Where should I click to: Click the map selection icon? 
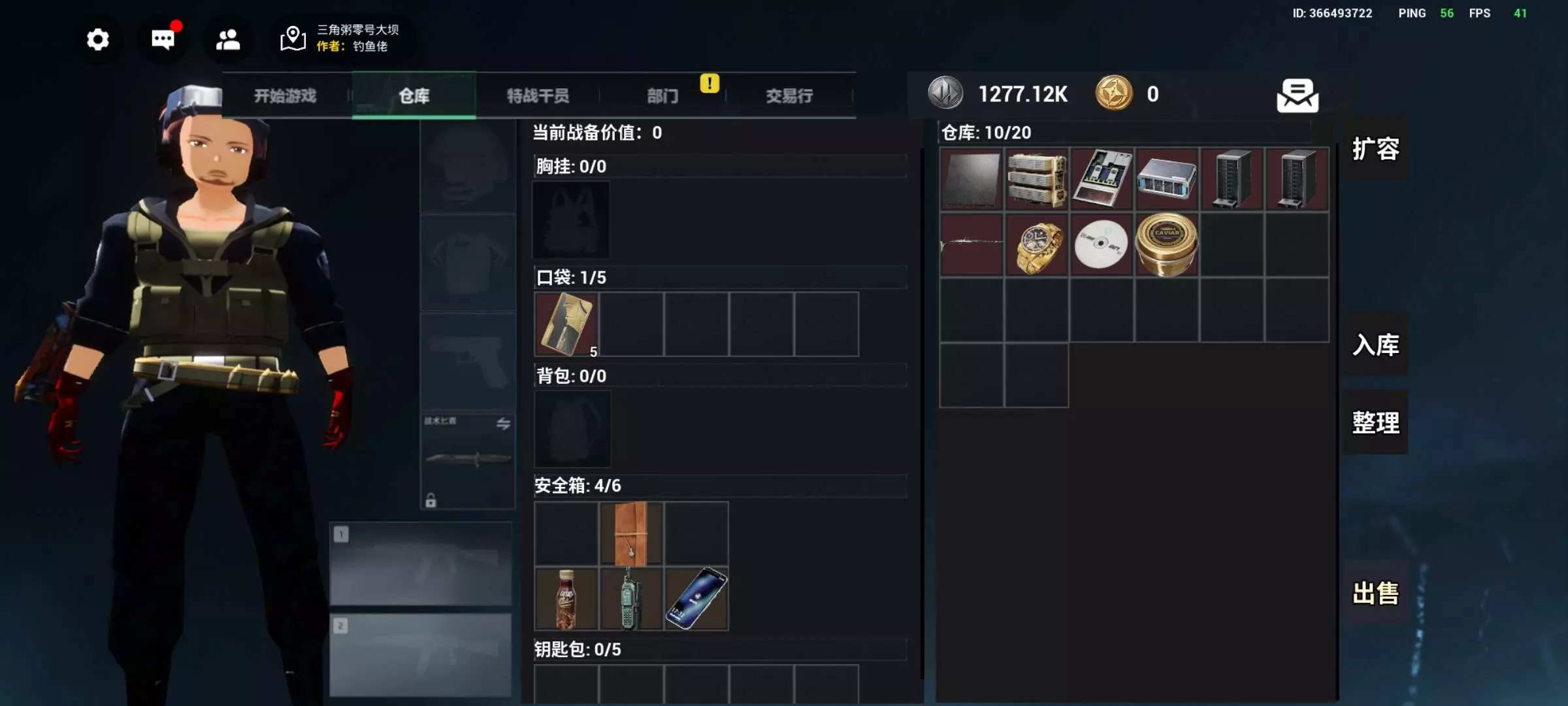coord(293,39)
